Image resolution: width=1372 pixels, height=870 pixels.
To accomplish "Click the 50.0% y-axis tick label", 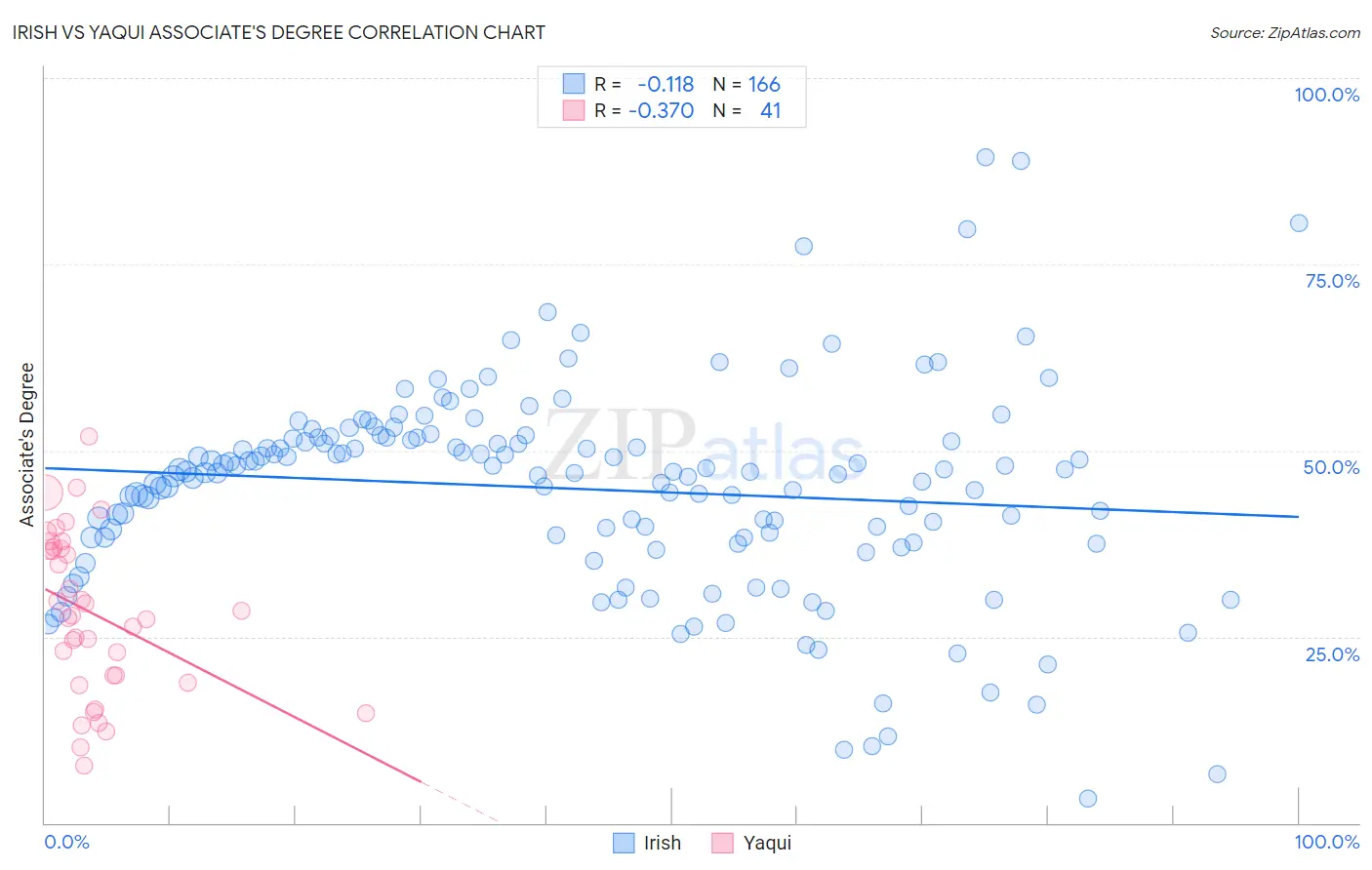I will (x=1331, y=467).
